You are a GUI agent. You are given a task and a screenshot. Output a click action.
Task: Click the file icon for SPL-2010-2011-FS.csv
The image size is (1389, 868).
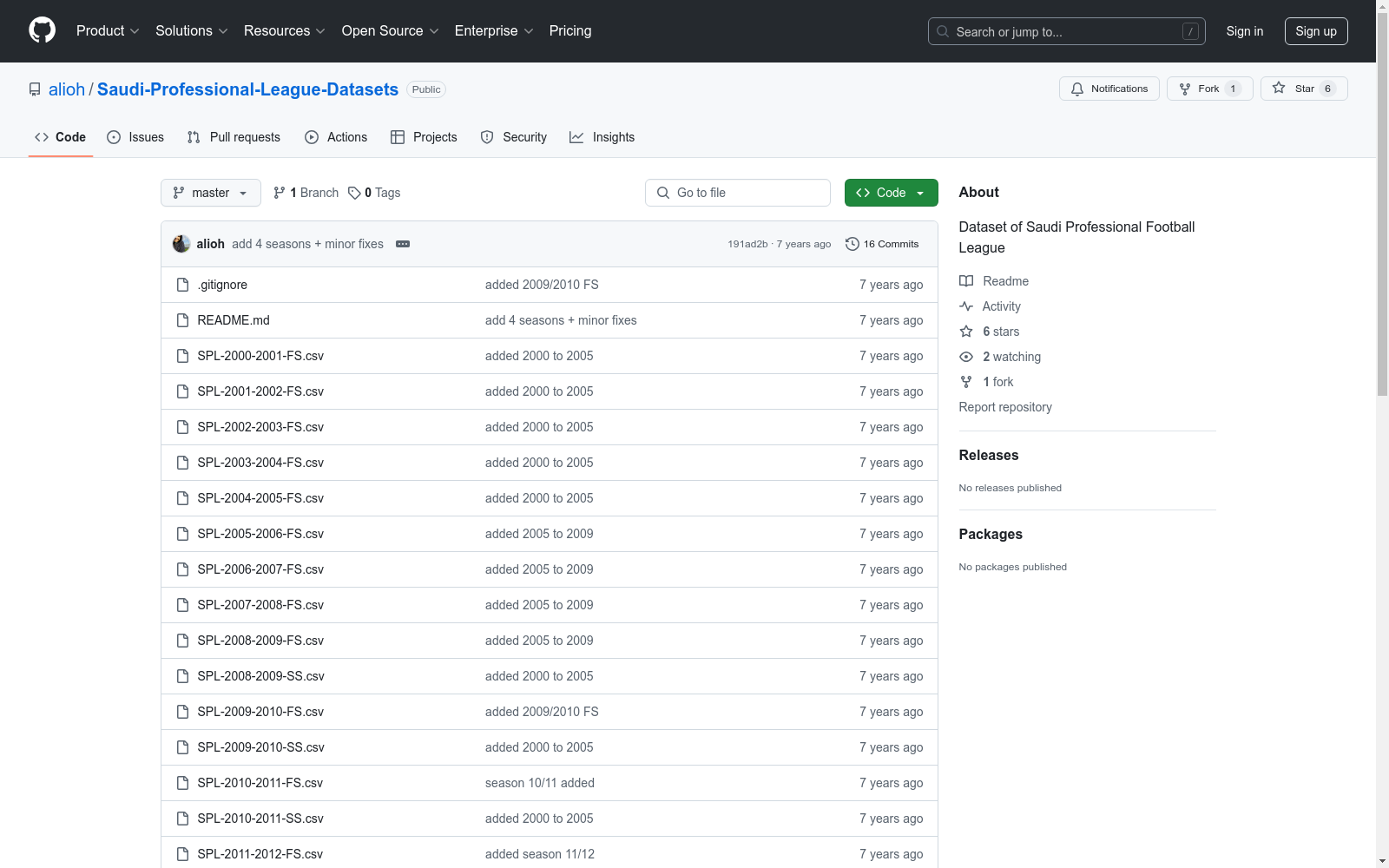click(182, 783)
